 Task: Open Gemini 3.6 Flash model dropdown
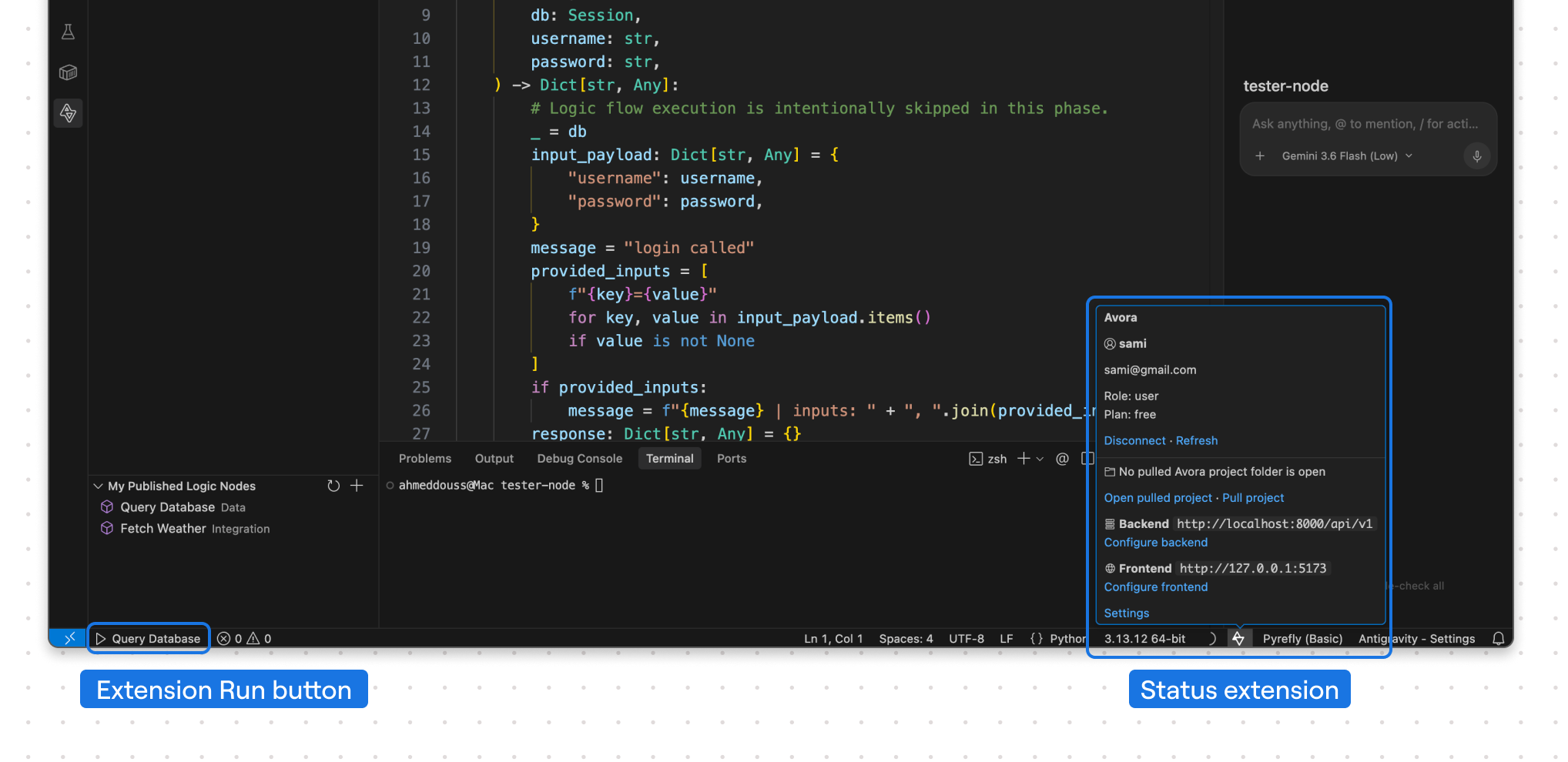point(1347,155)
